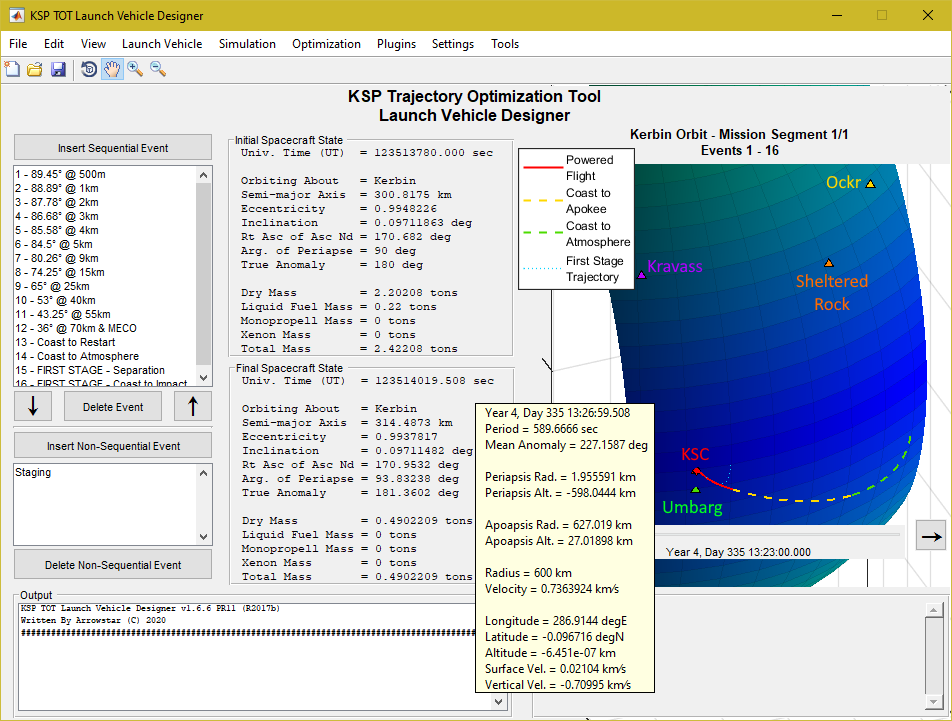Image resolution: width=952 pixels, height=721 pixels.
Task: Select event '1 - 89.45° @ 500m'
Action: (x=105, y=174)
